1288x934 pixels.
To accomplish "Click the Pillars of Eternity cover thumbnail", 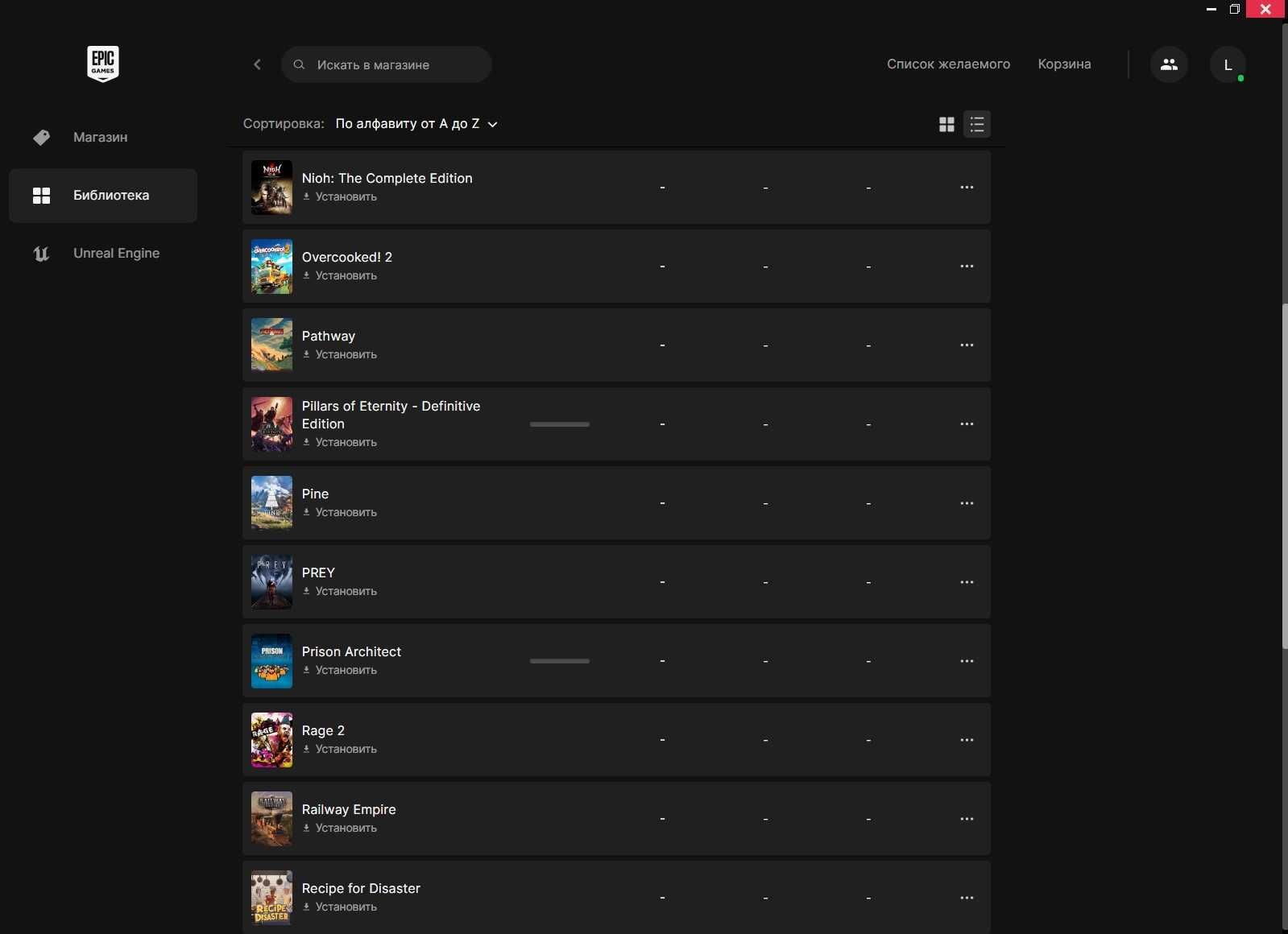I will point(271,424).
